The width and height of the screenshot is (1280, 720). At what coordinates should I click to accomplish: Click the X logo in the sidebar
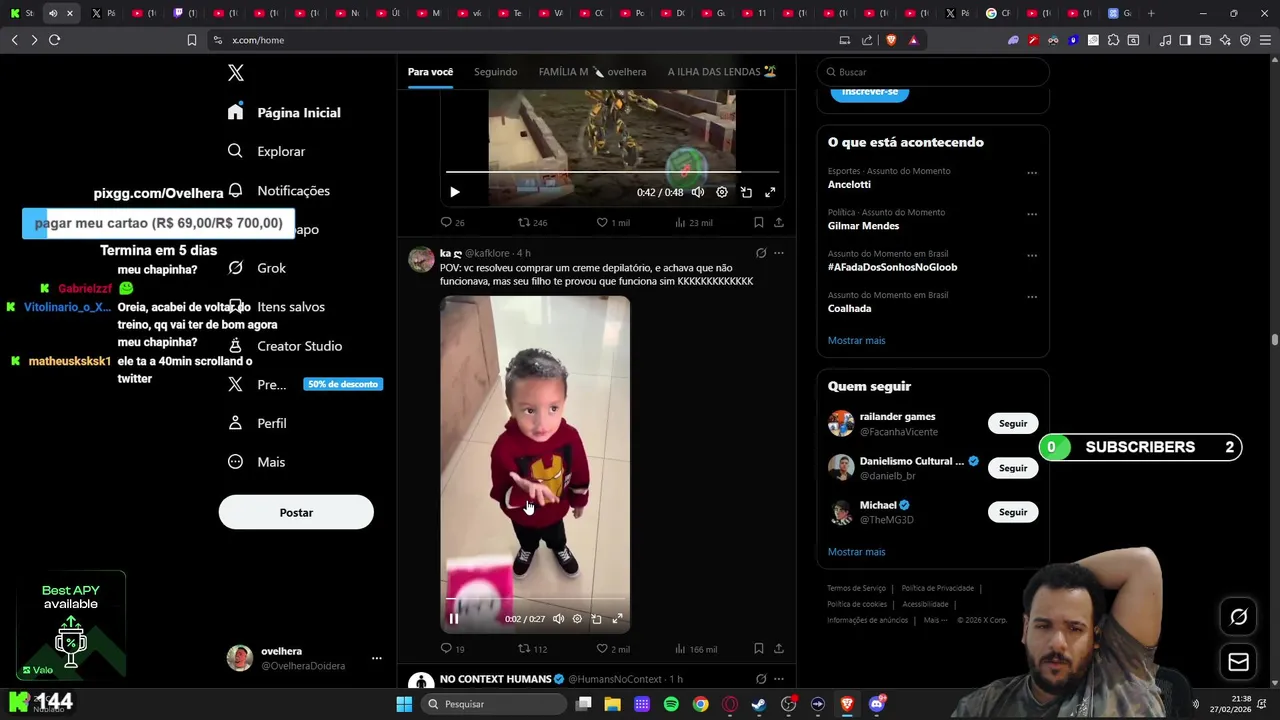coord(236,73)
